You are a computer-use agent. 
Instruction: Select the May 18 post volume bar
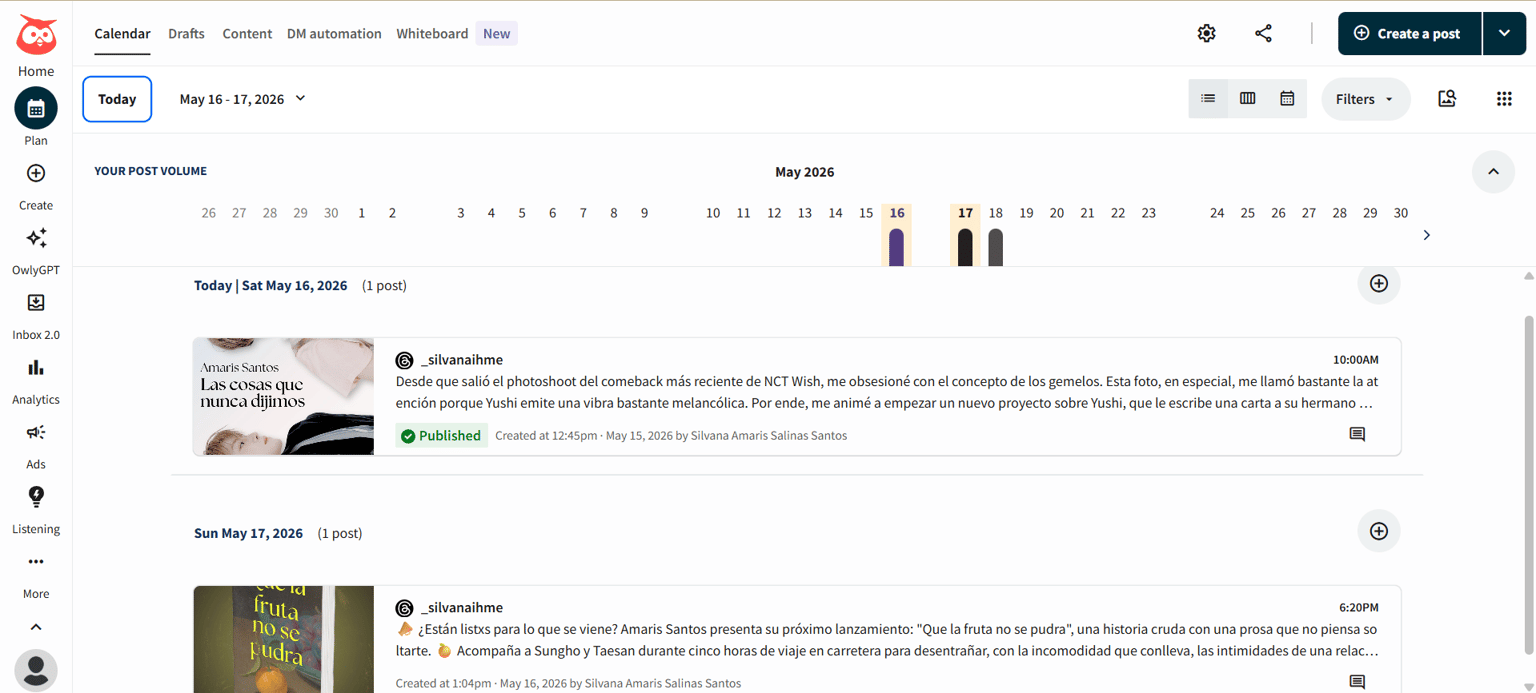[995, 247]
